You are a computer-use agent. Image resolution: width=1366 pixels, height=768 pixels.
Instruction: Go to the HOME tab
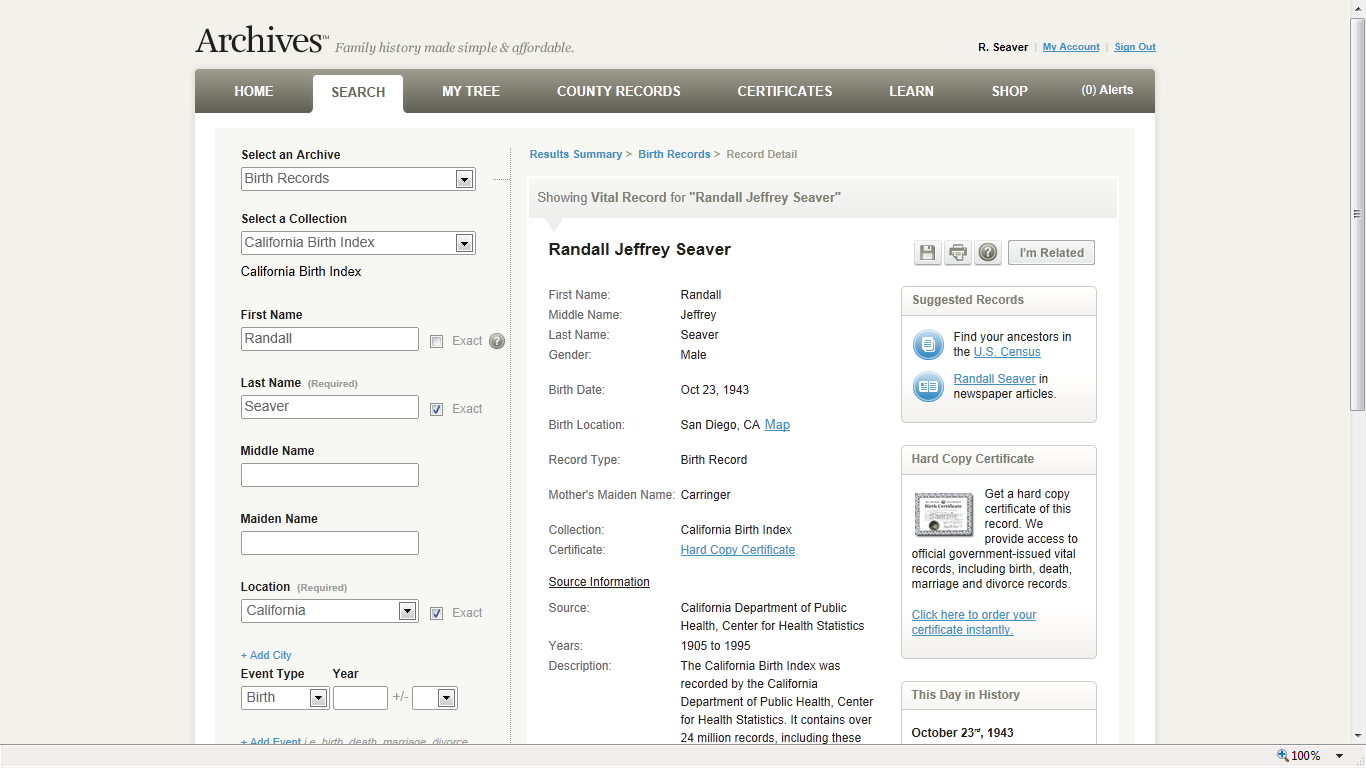(254, 91)
